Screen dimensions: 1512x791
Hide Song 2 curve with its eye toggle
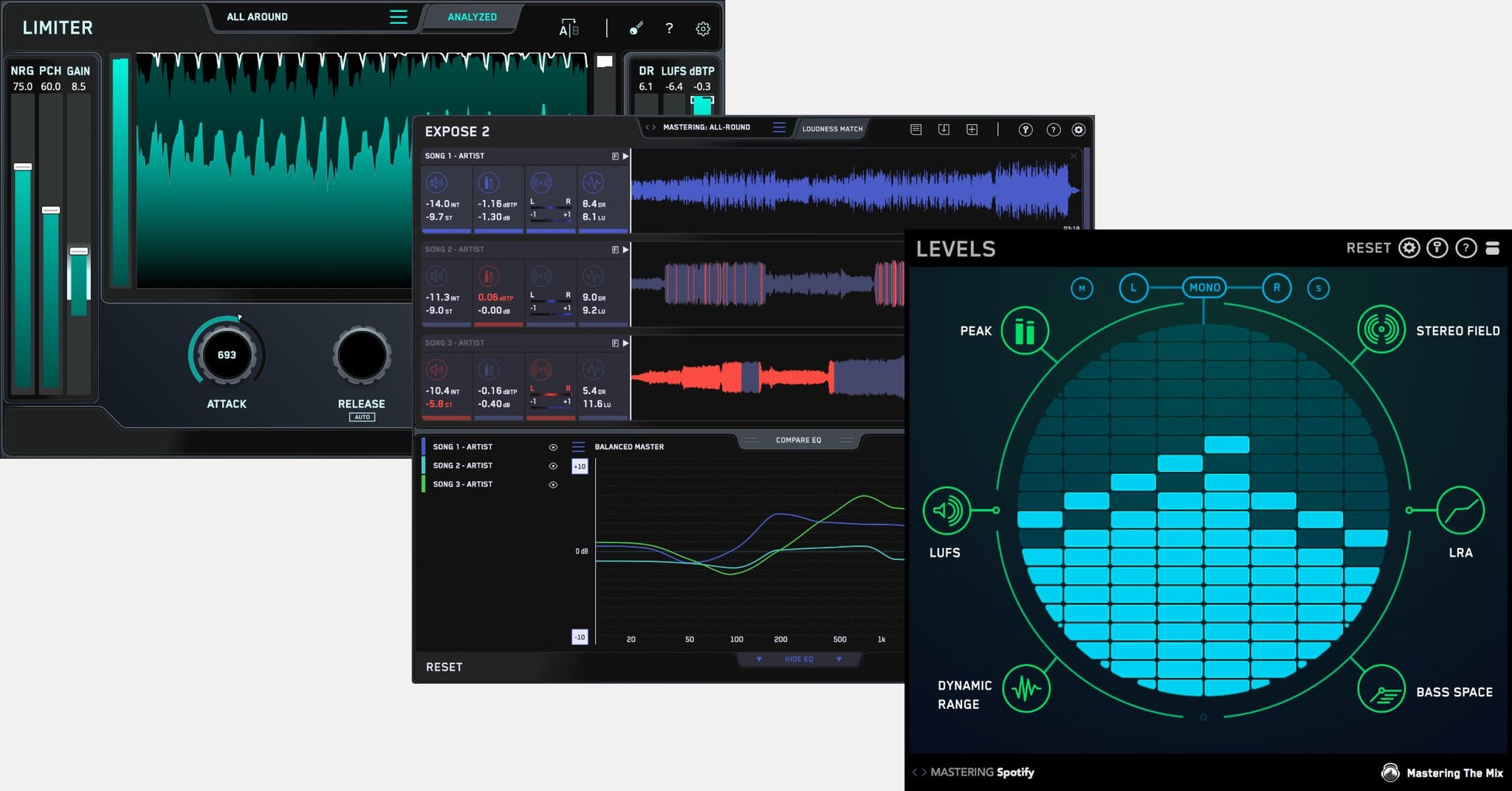click(552, 465)
